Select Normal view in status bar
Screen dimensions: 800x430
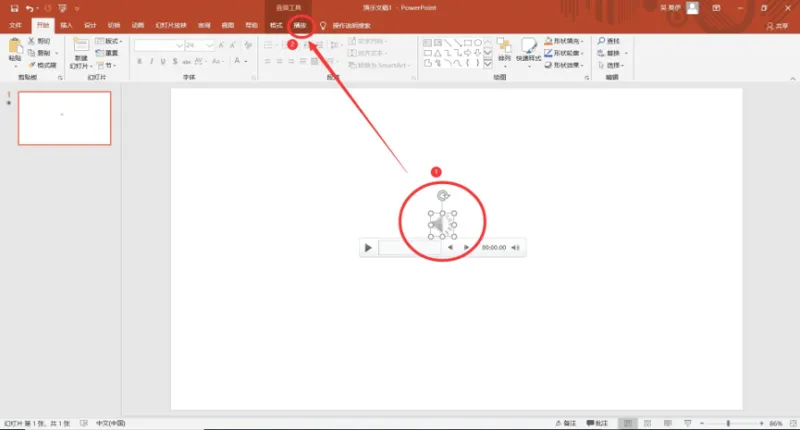(628, 423)
